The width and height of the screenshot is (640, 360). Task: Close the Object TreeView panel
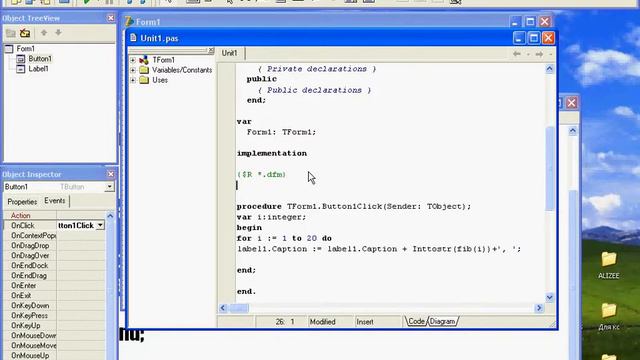pos(111,18)
